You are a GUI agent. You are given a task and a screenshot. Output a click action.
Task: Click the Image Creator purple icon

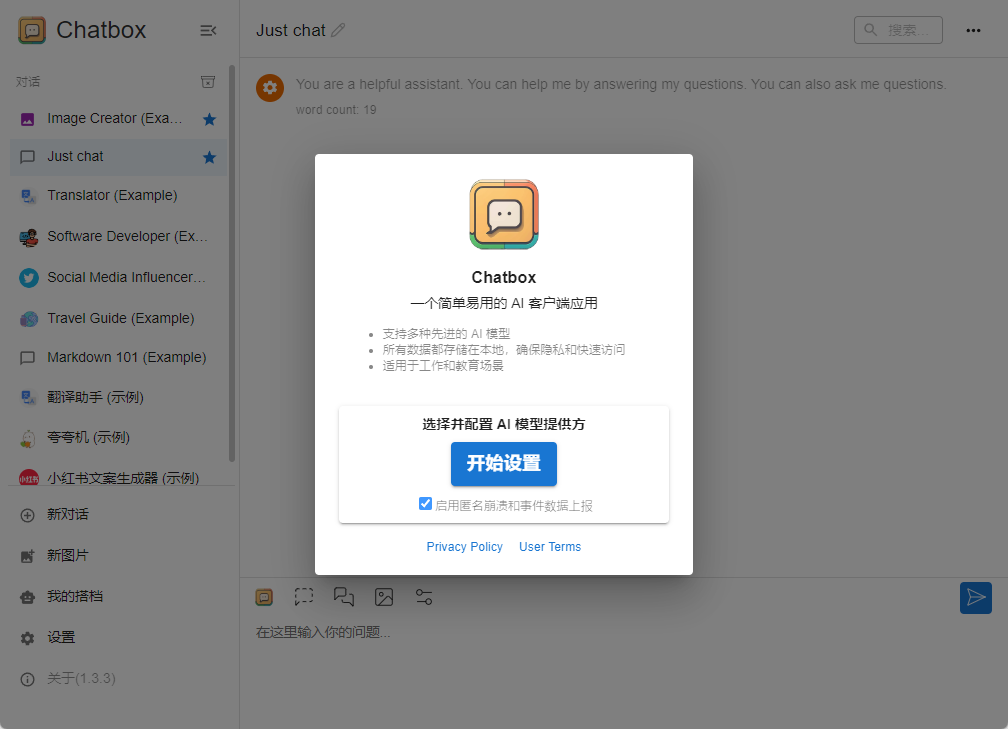28,120
